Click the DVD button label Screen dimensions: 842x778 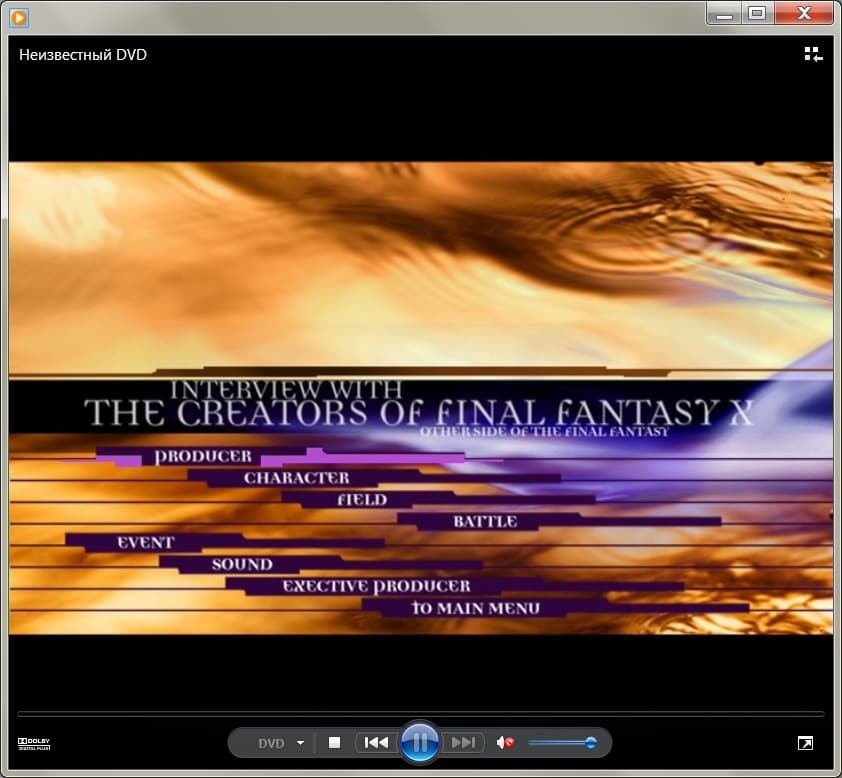271,743
